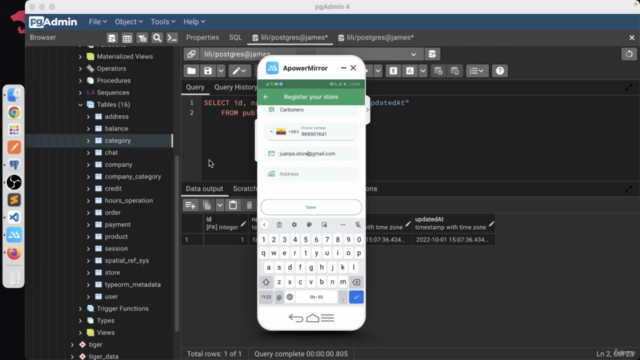Click the Open File folder icon

click(191, 71)
